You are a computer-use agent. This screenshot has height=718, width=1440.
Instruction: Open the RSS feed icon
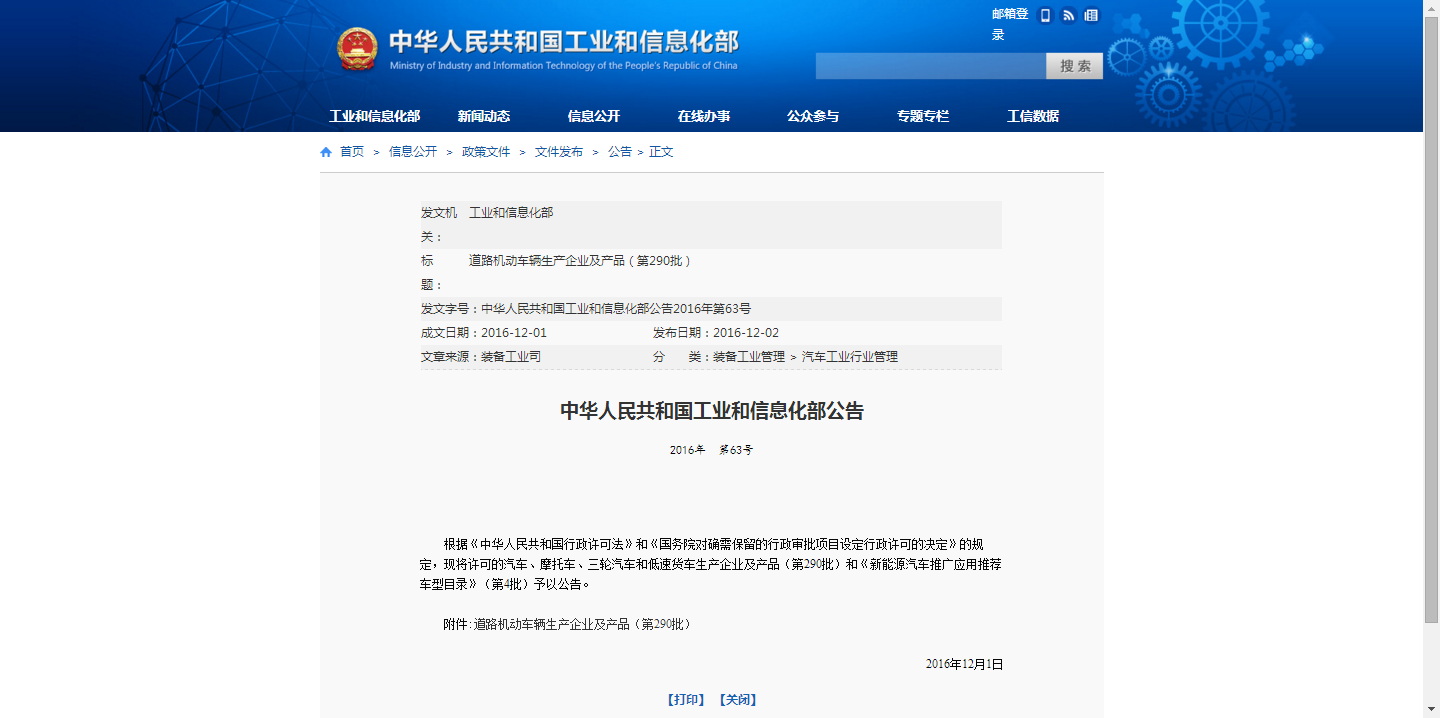[x=1068, y=15]
